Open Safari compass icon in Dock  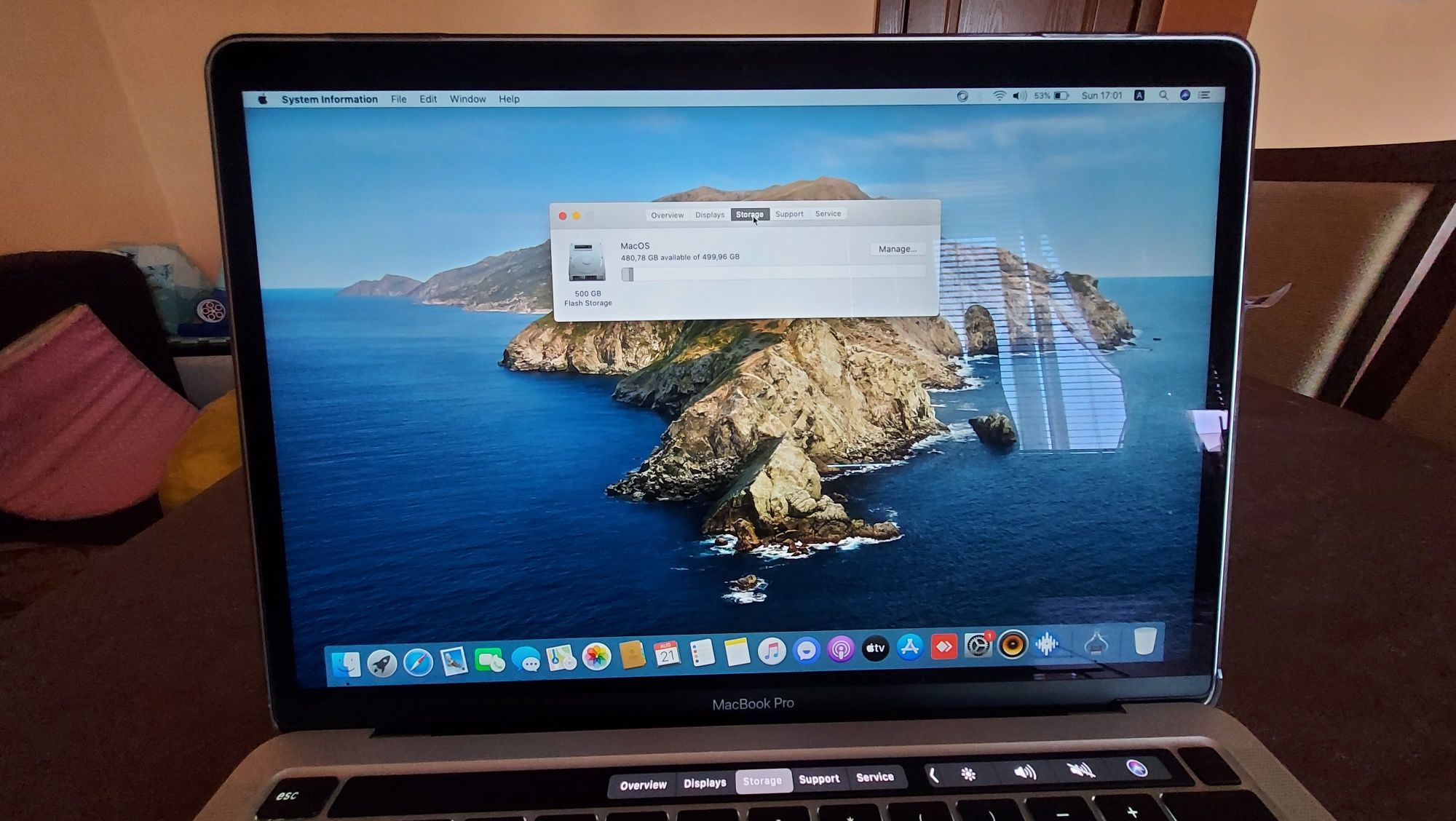[418, 662]
